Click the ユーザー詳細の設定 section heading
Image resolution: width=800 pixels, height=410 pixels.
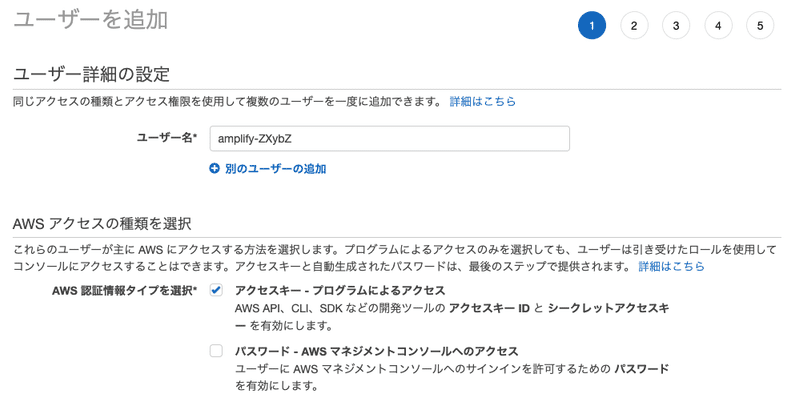[x=91, y=74]
